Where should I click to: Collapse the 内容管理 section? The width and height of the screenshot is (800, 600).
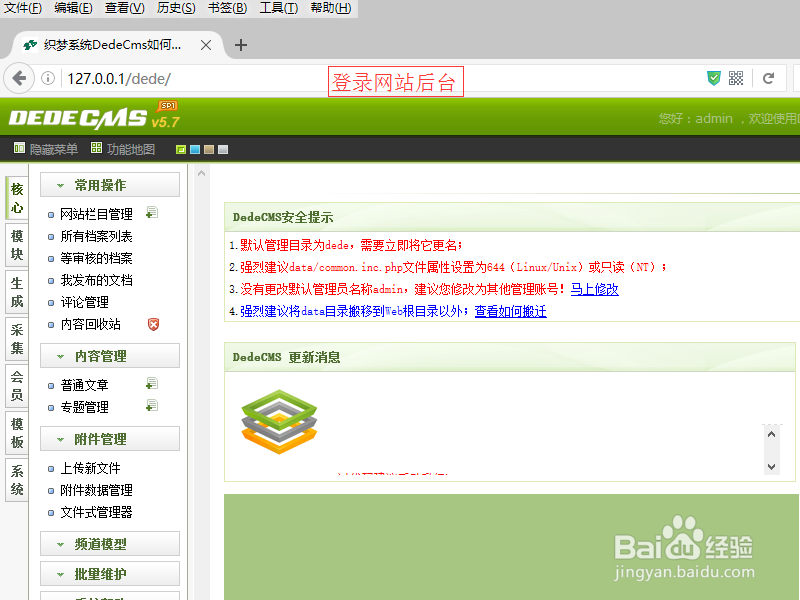point(110,356)
